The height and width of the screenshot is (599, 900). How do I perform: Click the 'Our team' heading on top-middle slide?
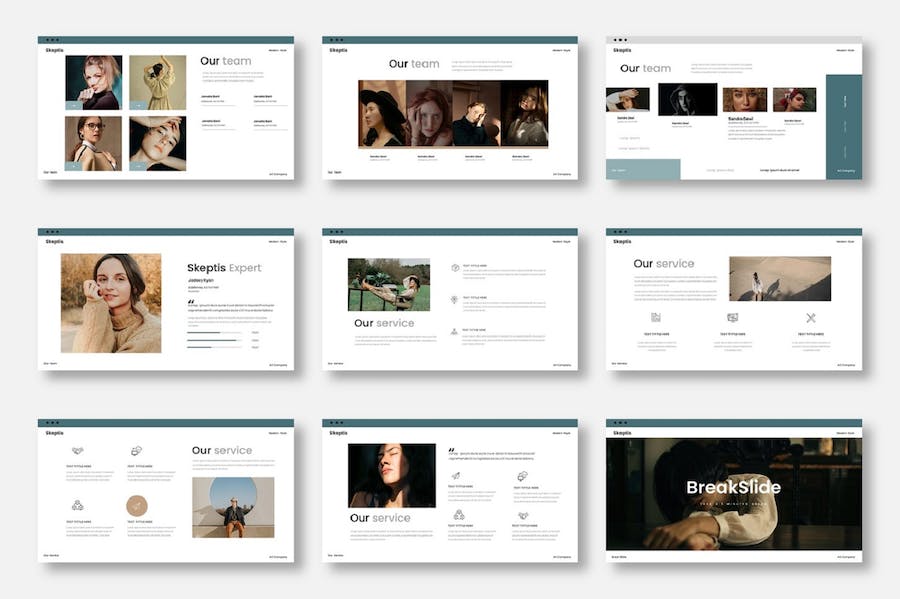pyautogui.click(x=414, y=64)
